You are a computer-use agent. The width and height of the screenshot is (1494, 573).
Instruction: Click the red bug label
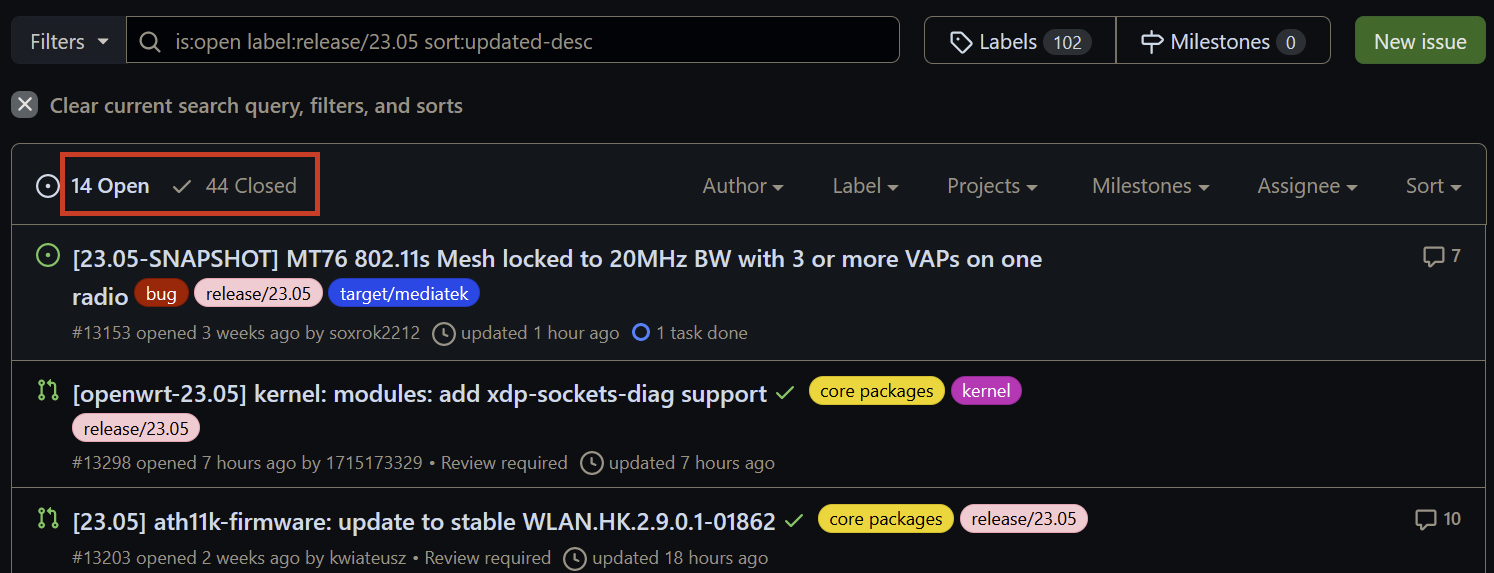pos(161,294)
